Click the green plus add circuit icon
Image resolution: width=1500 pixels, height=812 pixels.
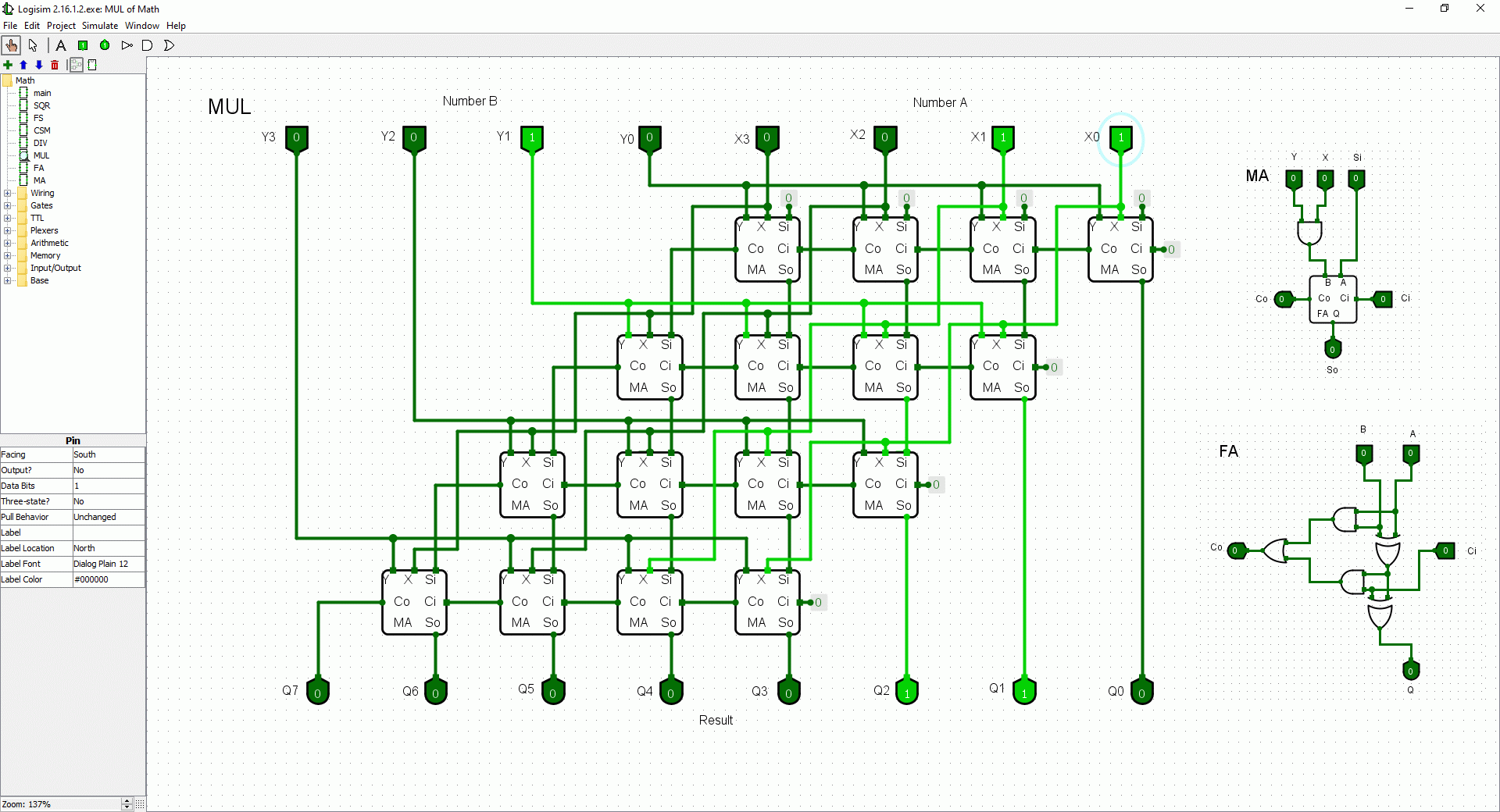tap(8, 65)
